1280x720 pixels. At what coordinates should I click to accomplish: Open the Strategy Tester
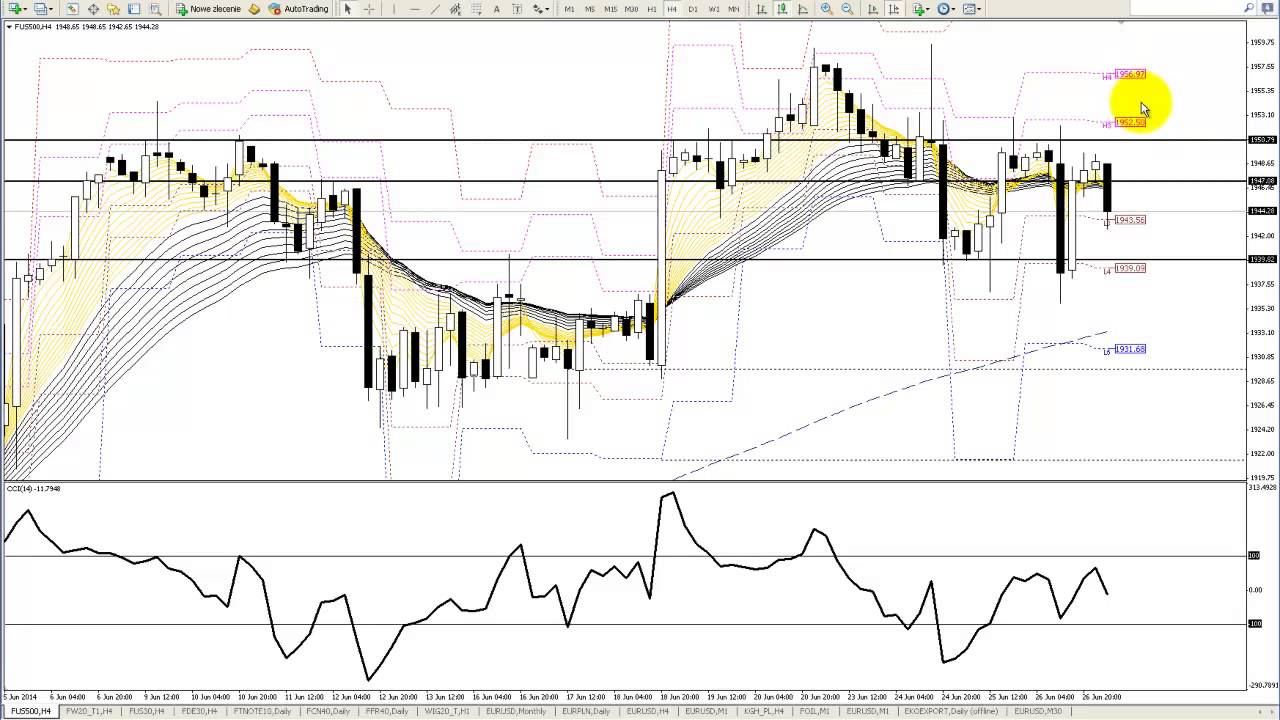(x=155, y=9)
